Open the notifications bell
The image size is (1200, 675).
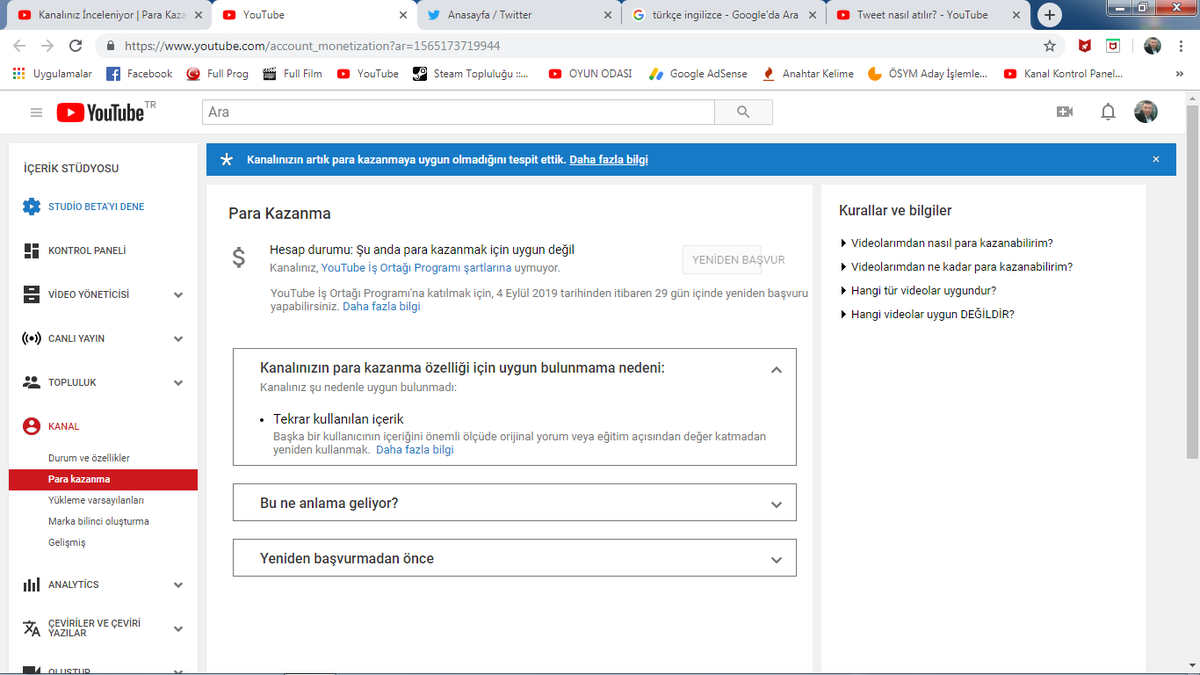pyautogui.click(x=1108, y=112)
